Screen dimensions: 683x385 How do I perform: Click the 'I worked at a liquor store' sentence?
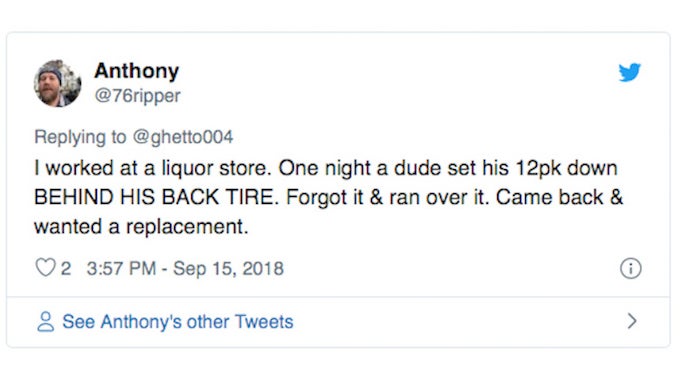153,168
